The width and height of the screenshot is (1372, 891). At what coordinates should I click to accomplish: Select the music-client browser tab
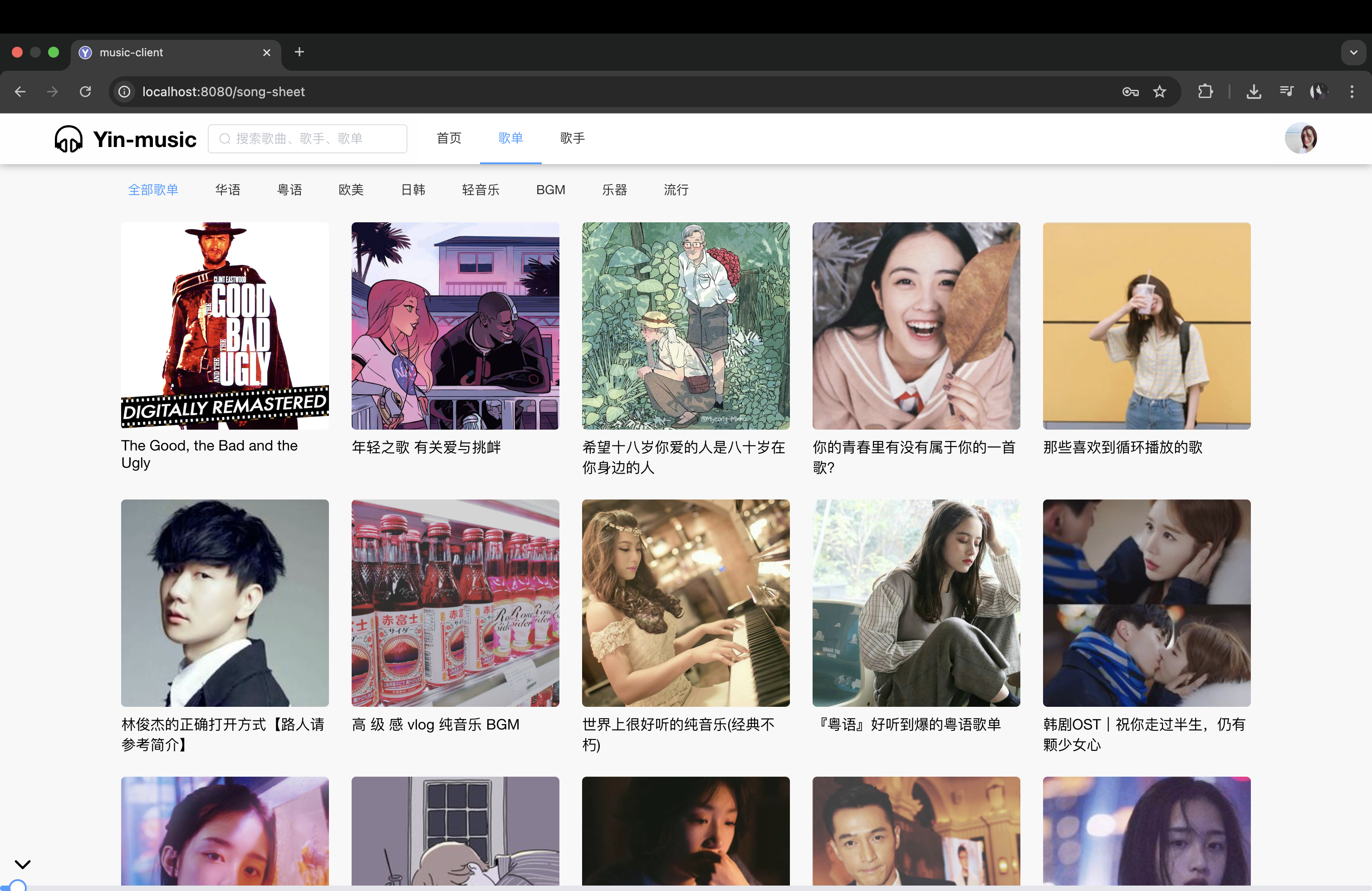pyautogui.click(x=176, y=53)
